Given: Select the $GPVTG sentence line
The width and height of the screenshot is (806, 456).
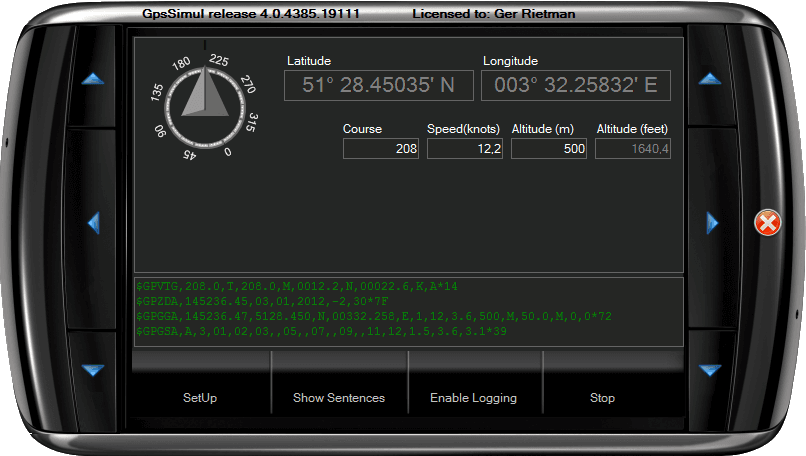Looking at the screenshot, I should click(297, 286).
